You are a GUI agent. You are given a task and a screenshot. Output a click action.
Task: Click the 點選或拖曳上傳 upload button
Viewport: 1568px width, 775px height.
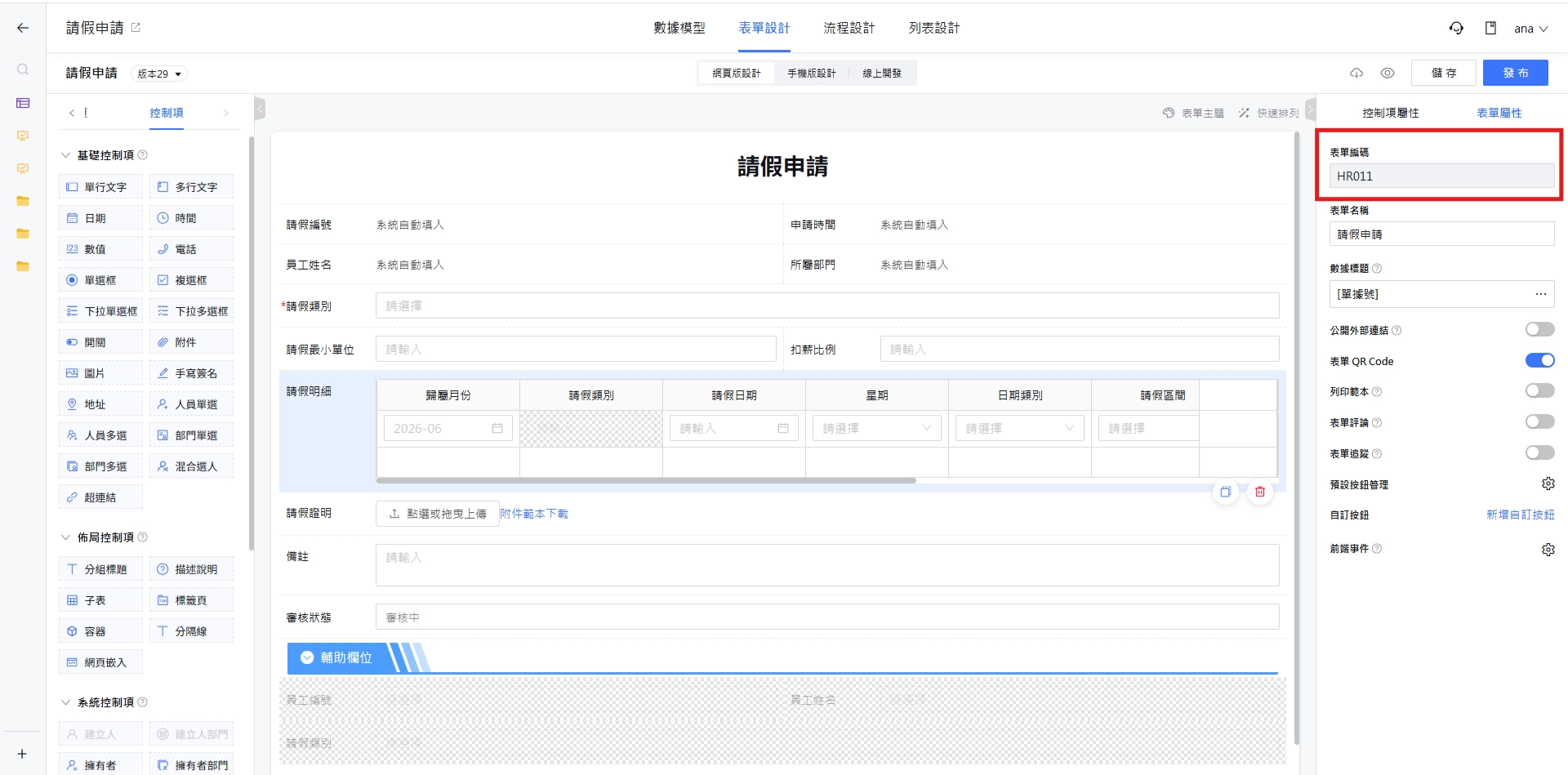click(x=438, y=514)
